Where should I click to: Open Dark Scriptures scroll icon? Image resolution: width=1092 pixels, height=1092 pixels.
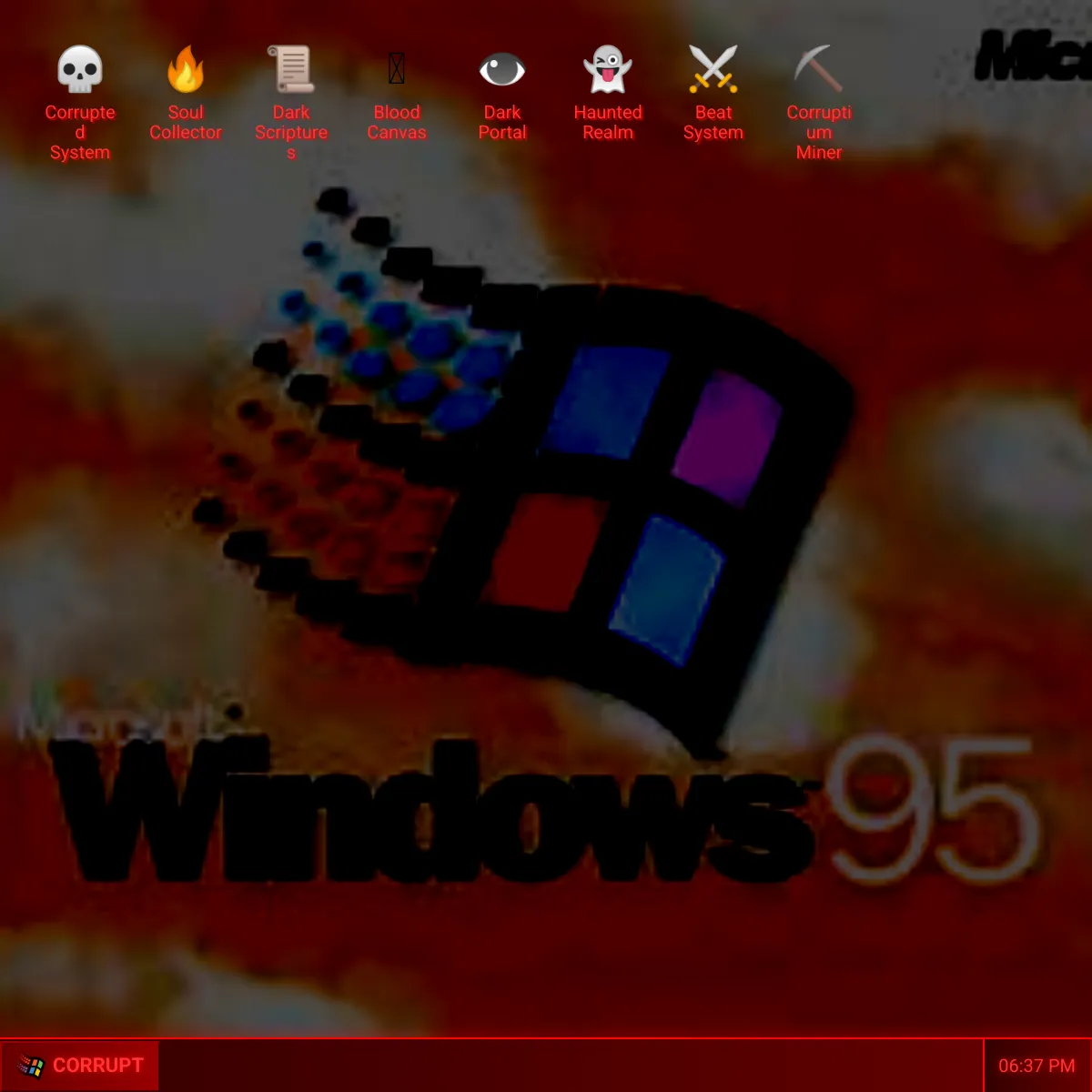point(291,69)
